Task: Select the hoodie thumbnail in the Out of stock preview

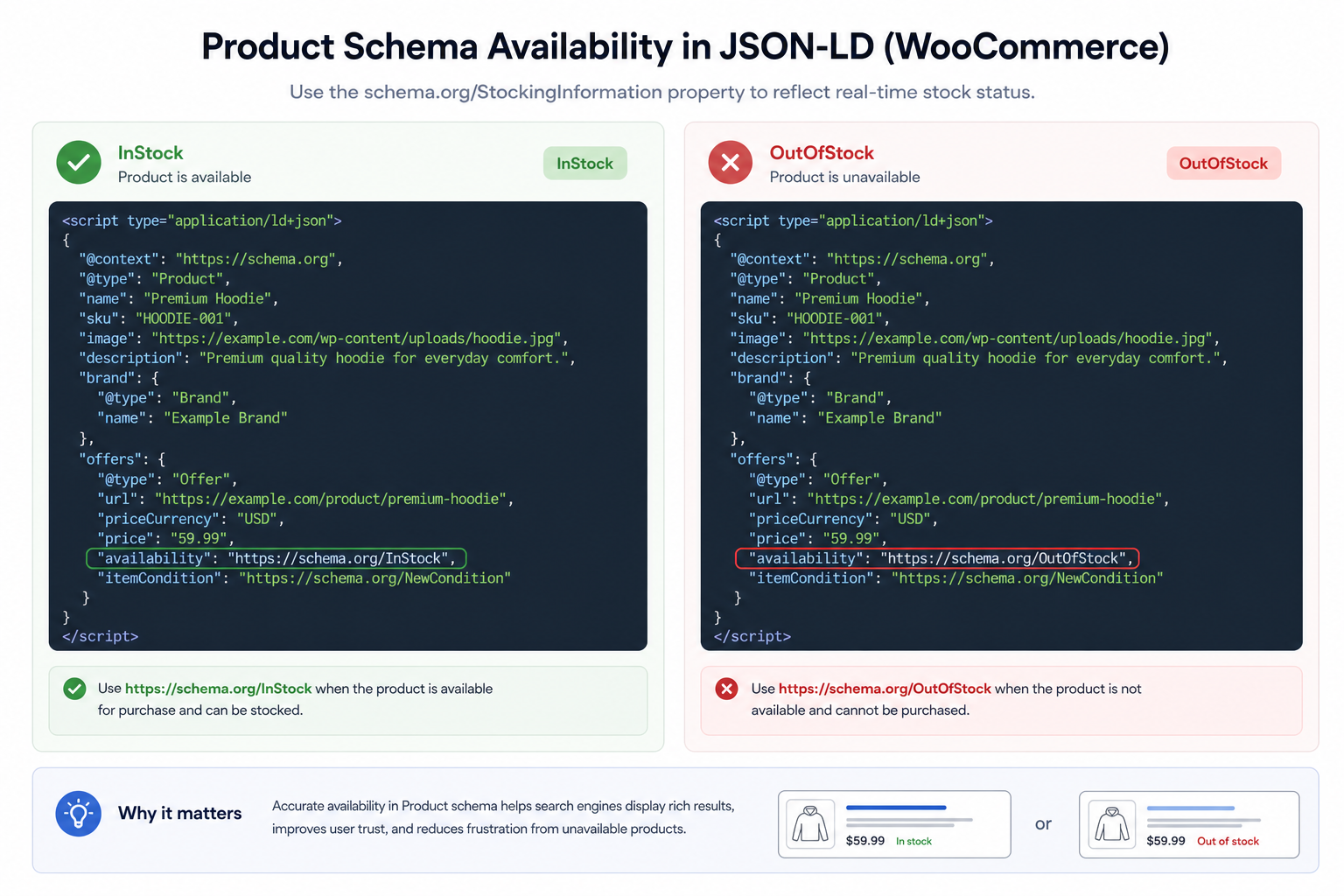Action: [1112, 824]
